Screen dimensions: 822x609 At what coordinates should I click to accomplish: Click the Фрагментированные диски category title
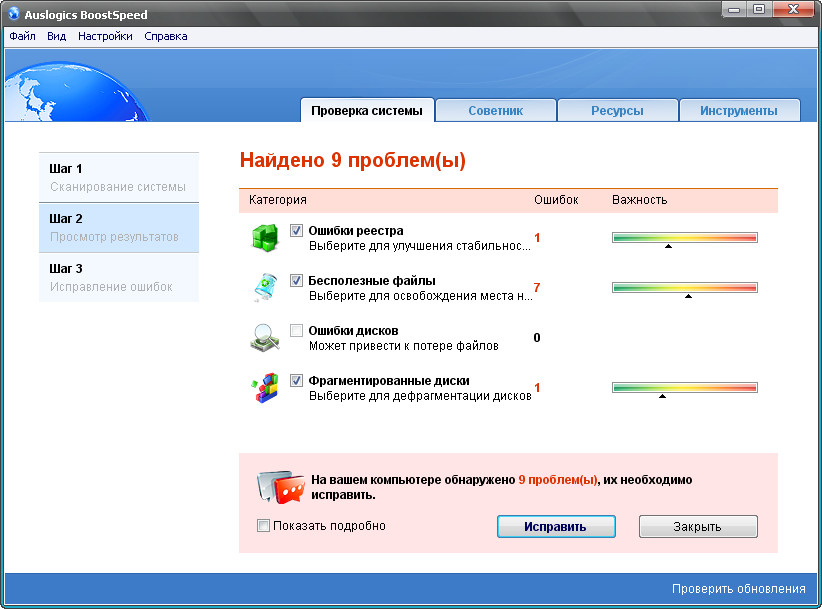coord(389,381)
